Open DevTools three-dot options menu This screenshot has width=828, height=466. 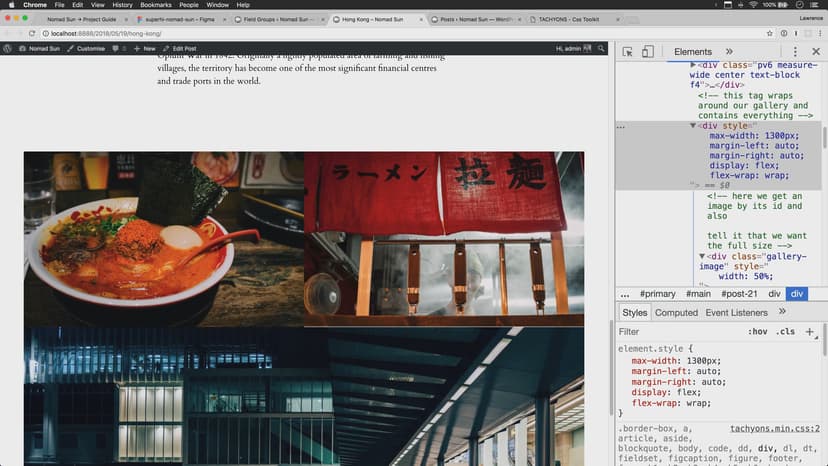795,52
